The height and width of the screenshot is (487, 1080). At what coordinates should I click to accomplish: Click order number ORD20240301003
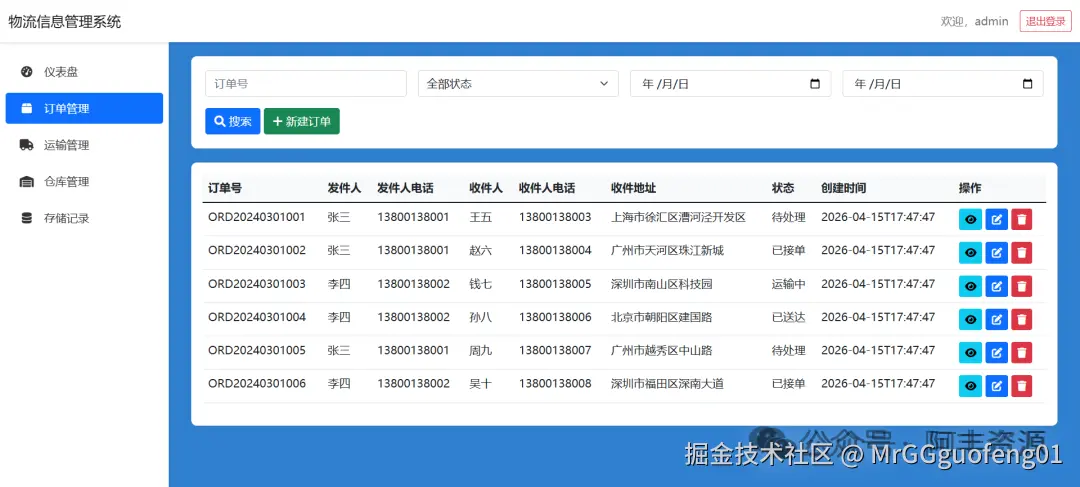(257, 284)
